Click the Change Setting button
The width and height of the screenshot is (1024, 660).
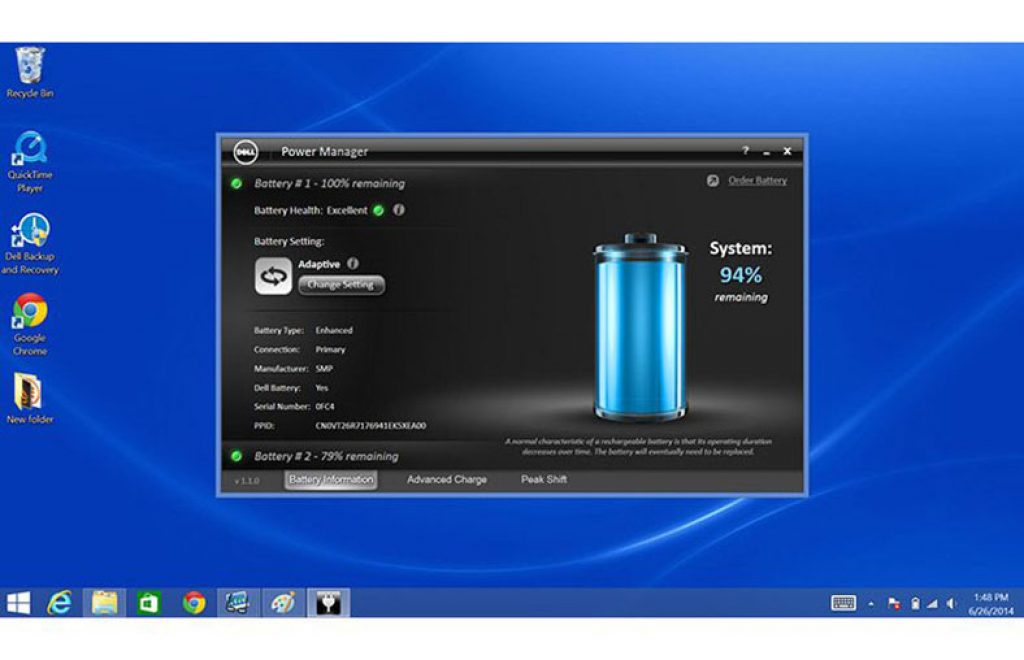point(341,285)
